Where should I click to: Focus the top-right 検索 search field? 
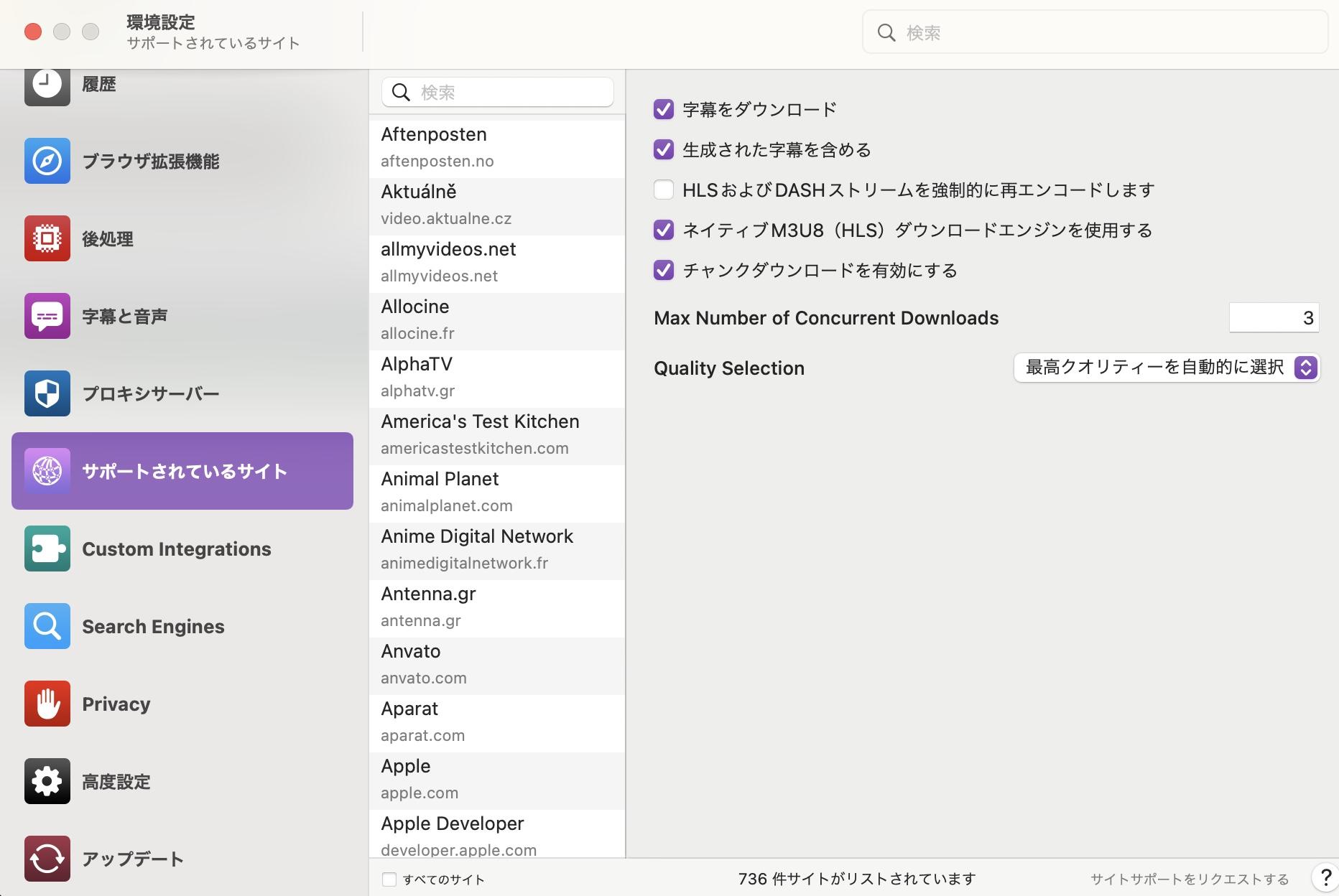(1095, 32)
